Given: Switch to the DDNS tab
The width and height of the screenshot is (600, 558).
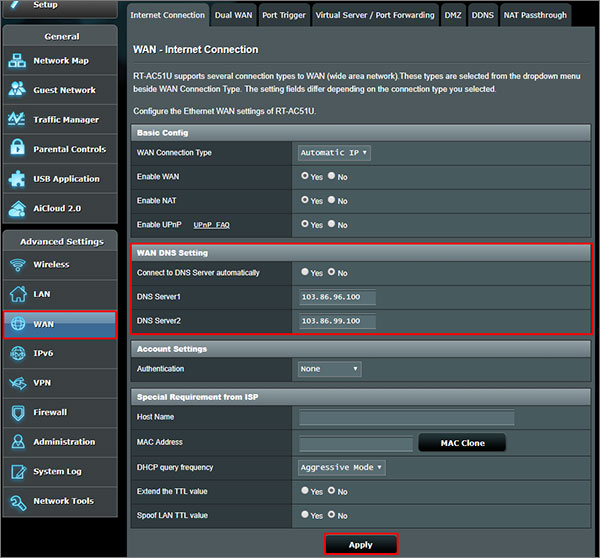Looking at the screenshot, I should 482,15.
